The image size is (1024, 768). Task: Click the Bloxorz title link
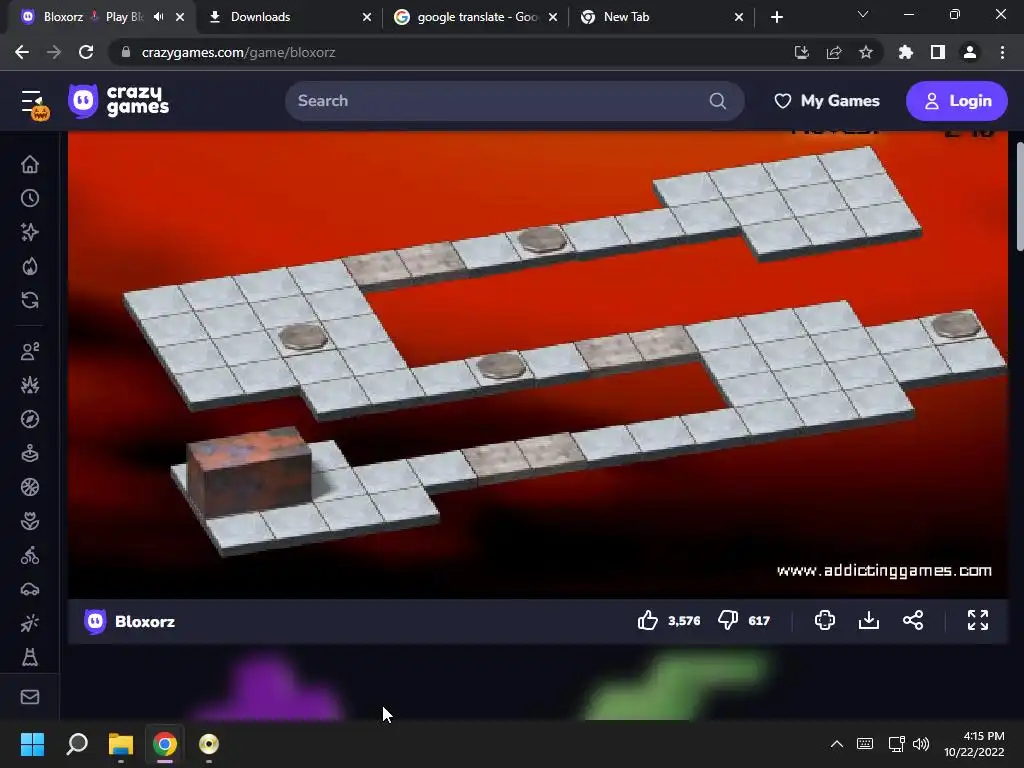coord(145,621)
